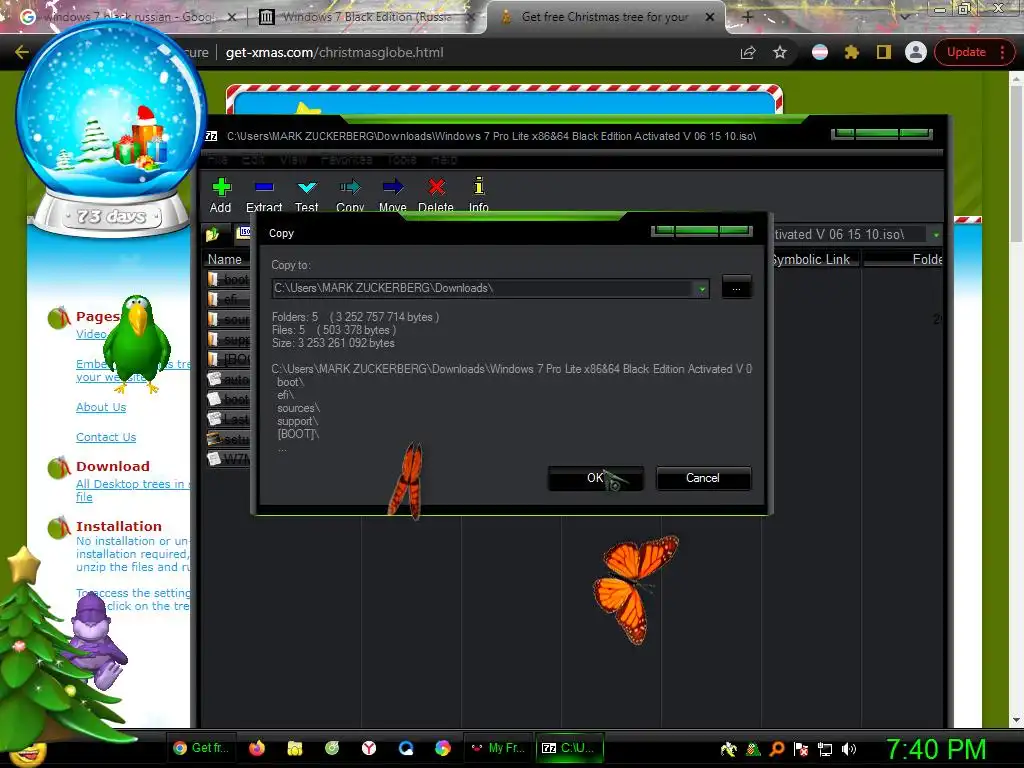Click the Delete toolbar icon in 7-Zip
1024x768 pixels.
(436, 188)
